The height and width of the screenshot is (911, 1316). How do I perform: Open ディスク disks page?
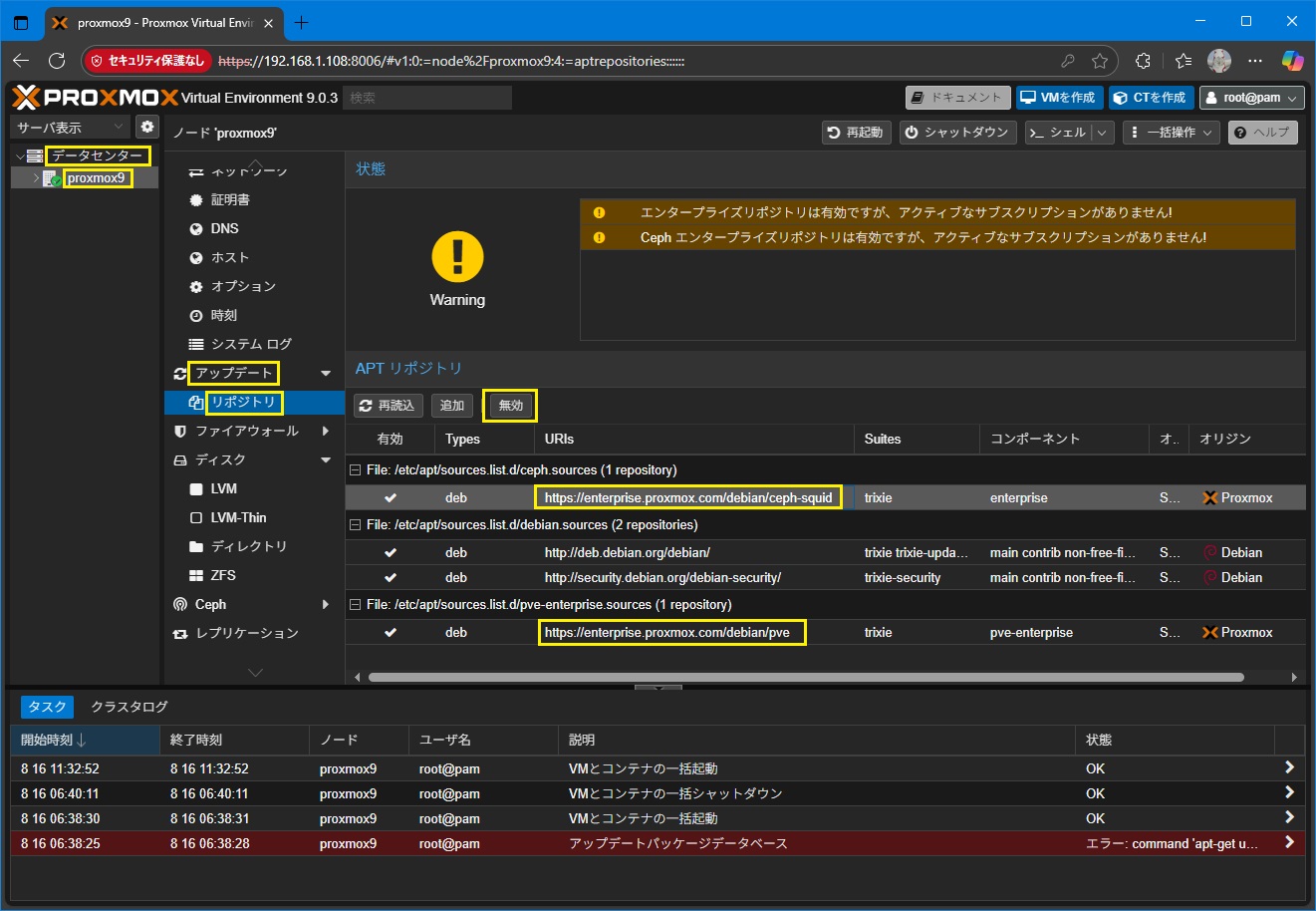(220, 459)
